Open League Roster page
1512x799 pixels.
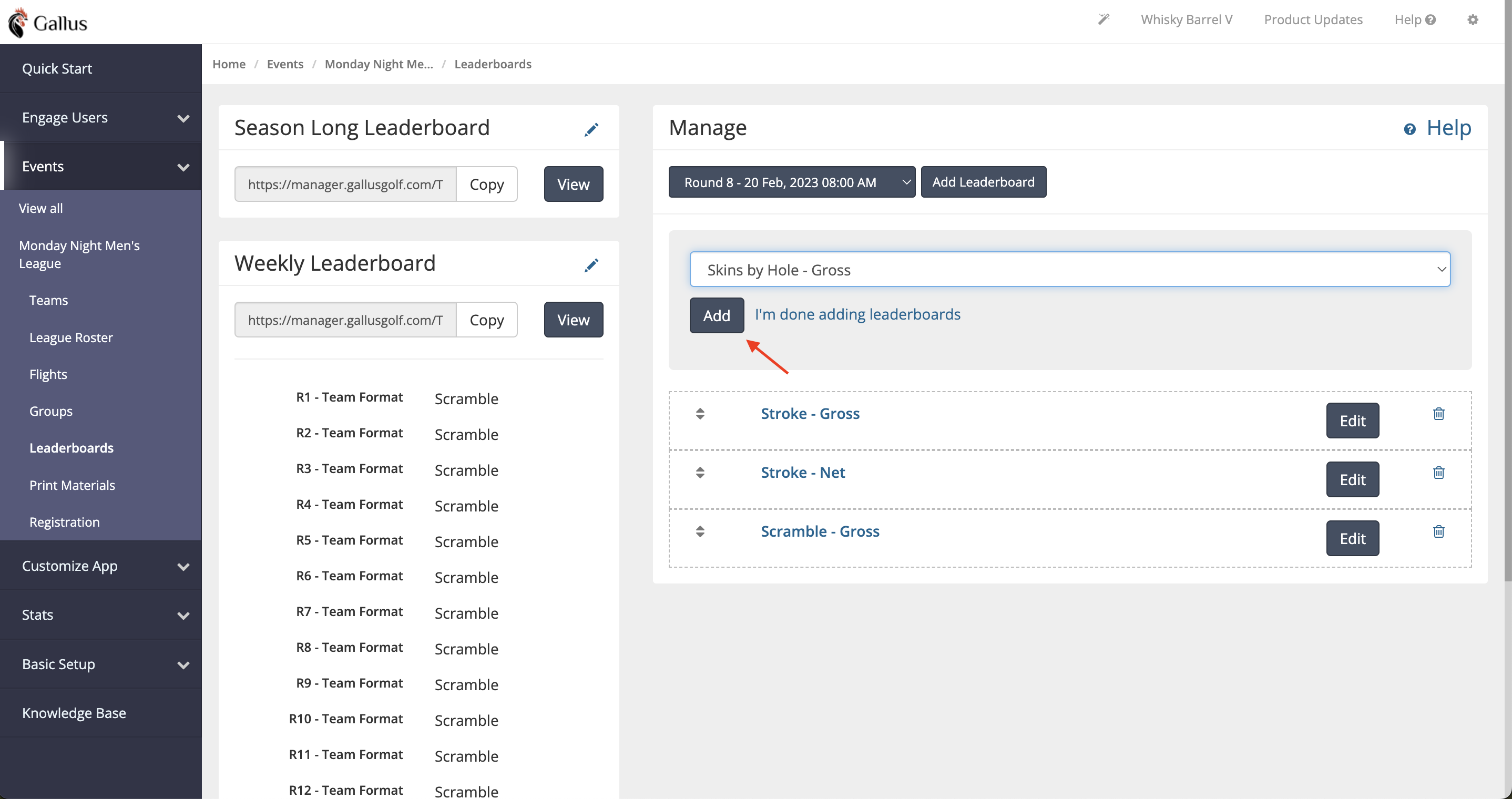71,337
